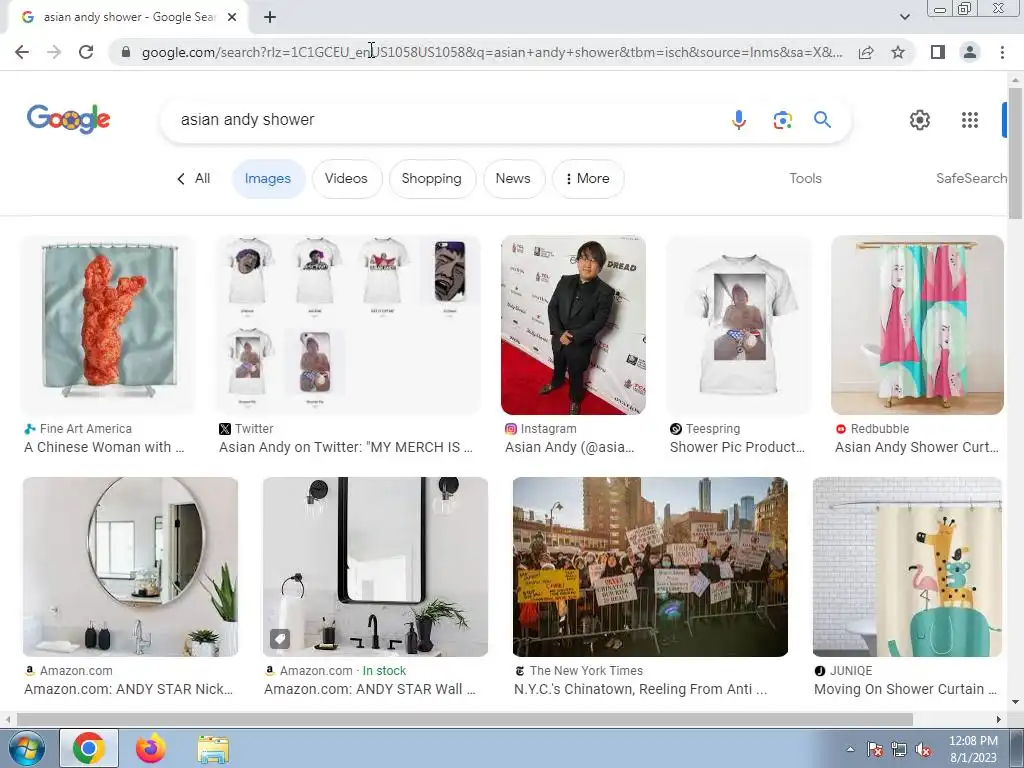Open the ANDY STAR Wall... Amazon link
1024x768 pixels.
(x=370, y=689)
